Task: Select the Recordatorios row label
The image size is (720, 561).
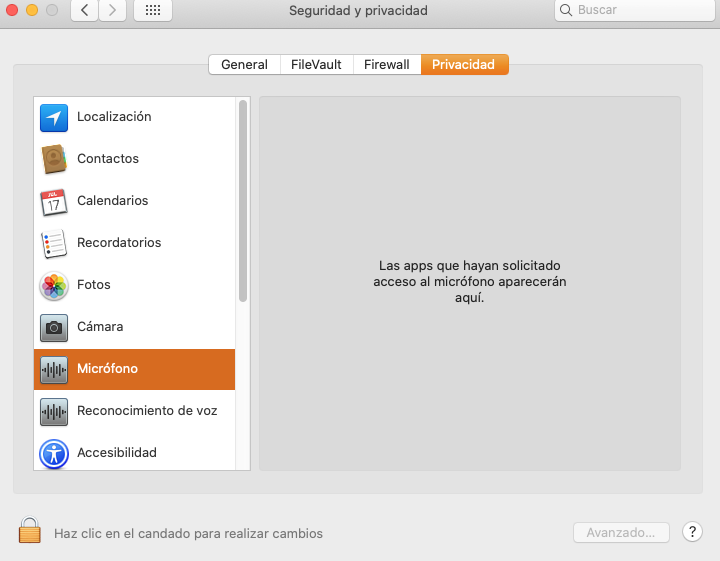Action: [119, 242]
